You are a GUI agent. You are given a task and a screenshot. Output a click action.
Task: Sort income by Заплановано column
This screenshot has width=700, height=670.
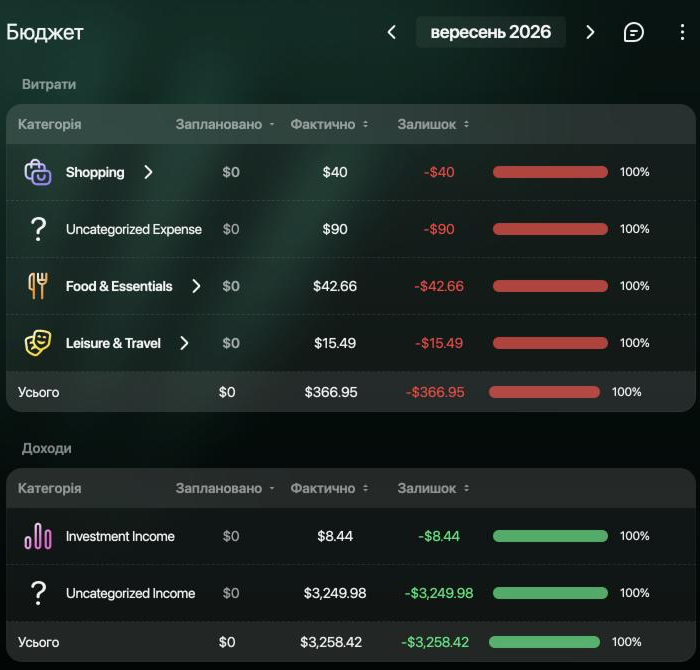click(x=225, y=488)
